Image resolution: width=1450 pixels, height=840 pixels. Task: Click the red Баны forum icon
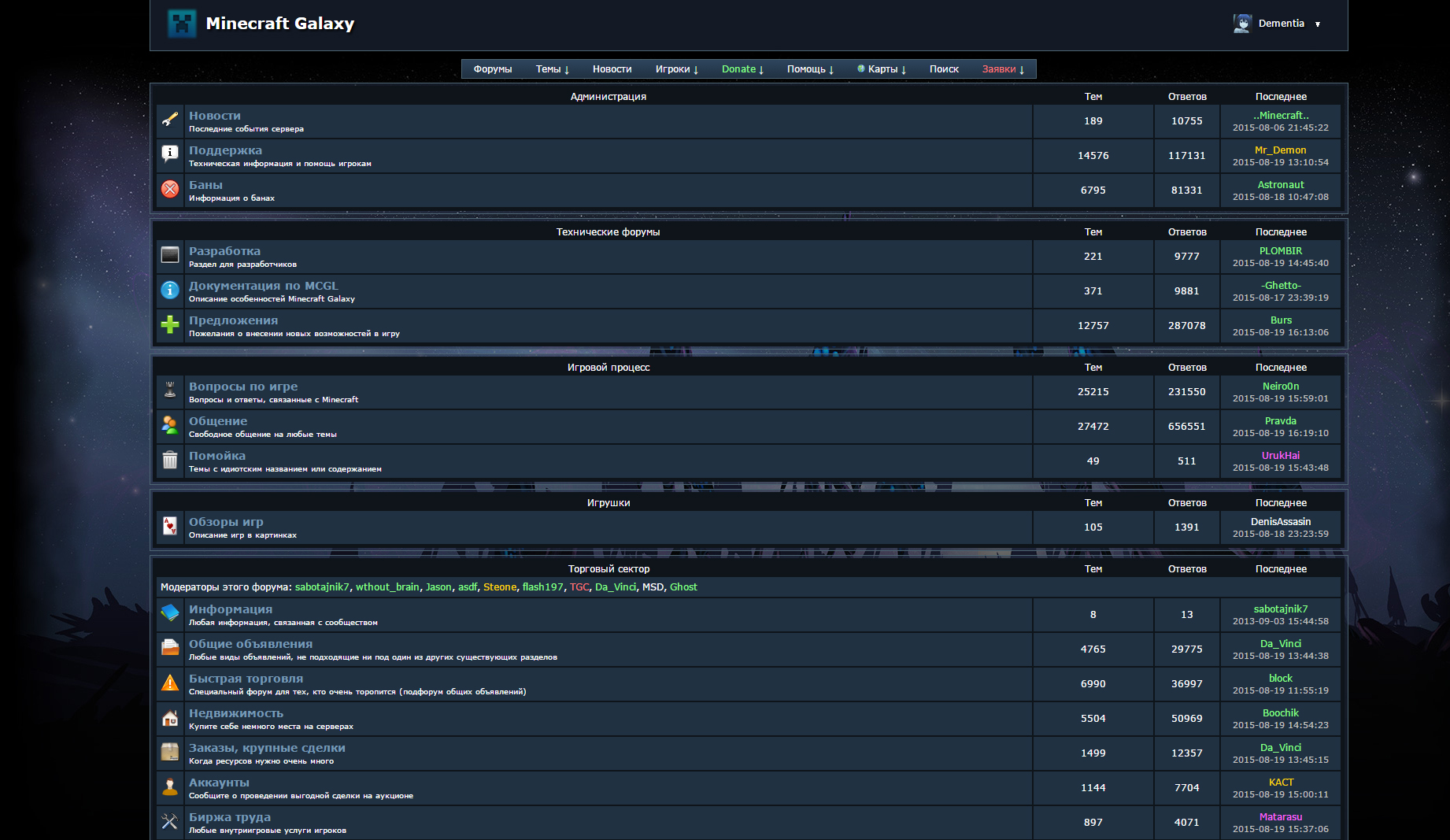[170, 189]
